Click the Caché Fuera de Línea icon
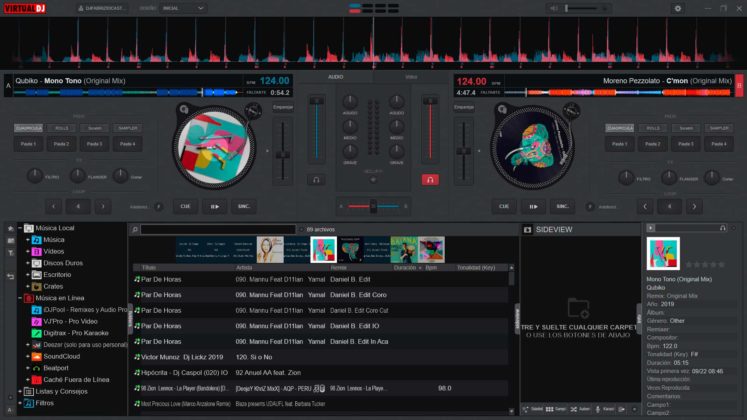Viewport: 747px width, 420px height. [36, 380]
